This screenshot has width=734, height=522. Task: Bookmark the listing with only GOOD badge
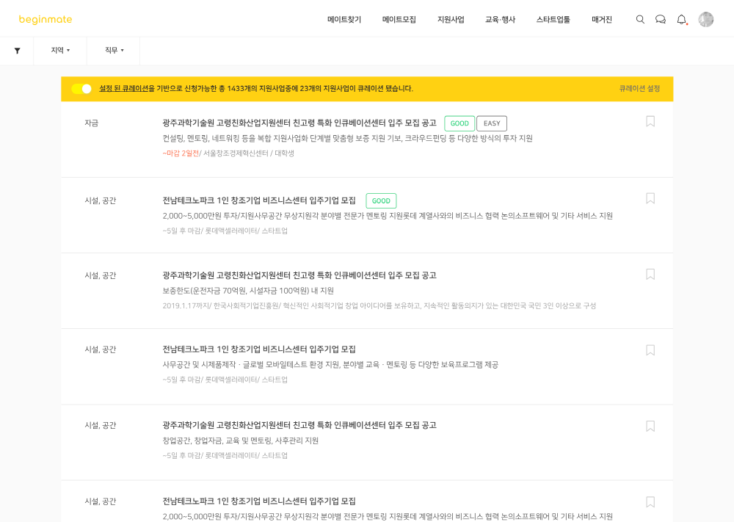pyautogui.click(x=650, y=198)
